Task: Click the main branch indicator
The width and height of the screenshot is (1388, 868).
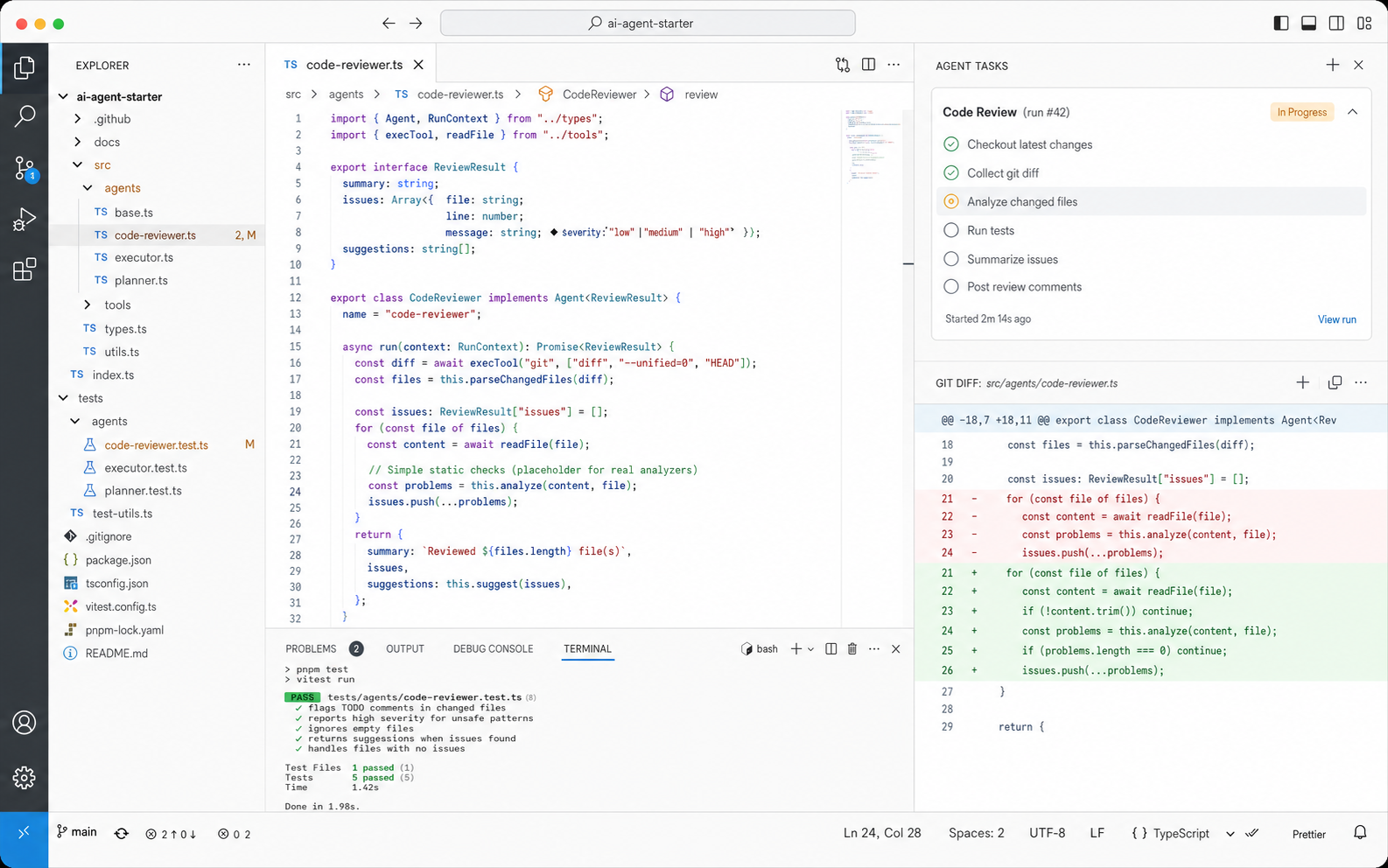Action: [77, 832]
